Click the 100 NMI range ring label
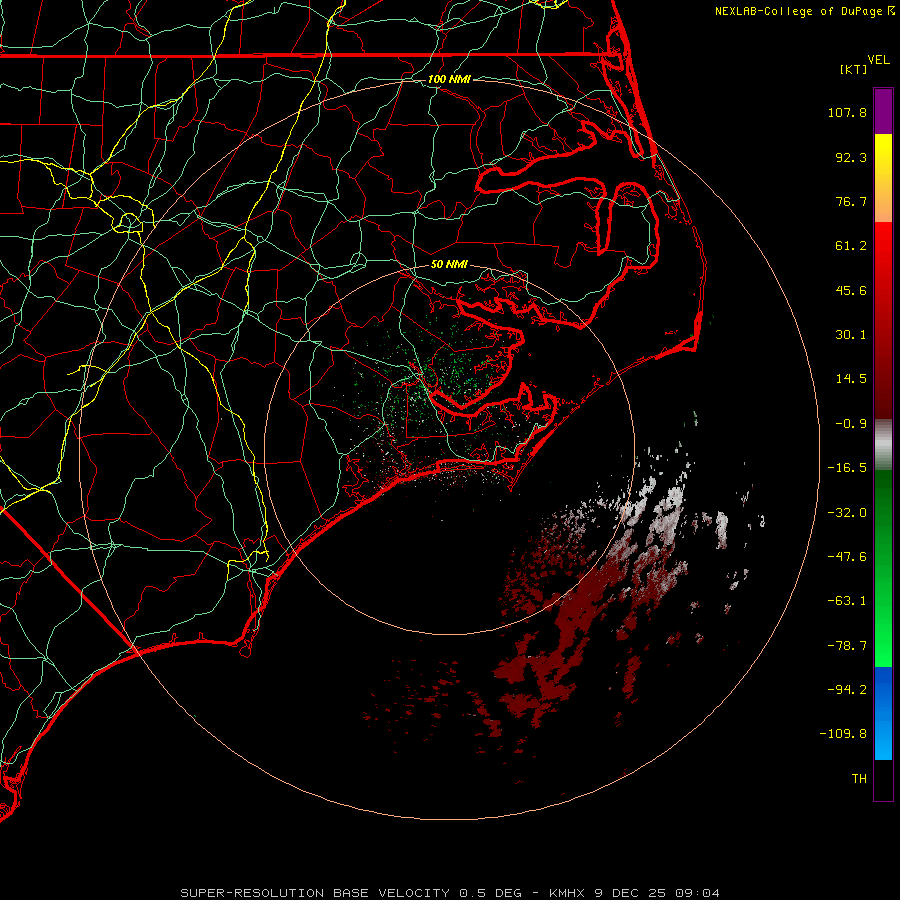Image resolution: width=900 pixels, height=900 pixels. point(449,79)
